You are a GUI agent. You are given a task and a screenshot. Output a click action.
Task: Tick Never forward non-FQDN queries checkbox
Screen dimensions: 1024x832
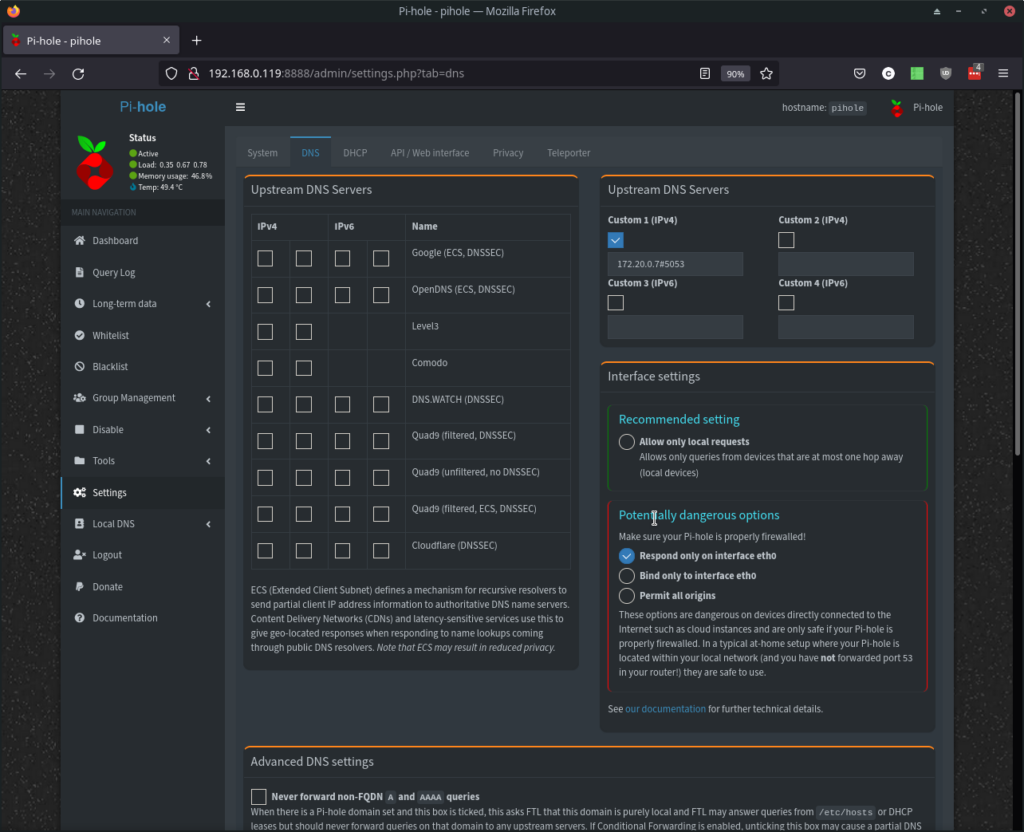tap(259, 797)
